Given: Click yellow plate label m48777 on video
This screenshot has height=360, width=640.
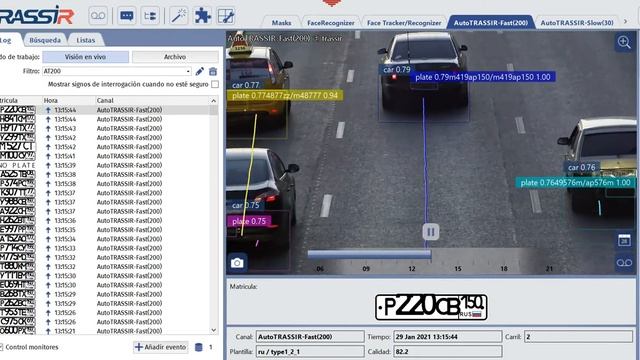Looking at the screenshot, I should pyautogui.click(x=285, y=96).
